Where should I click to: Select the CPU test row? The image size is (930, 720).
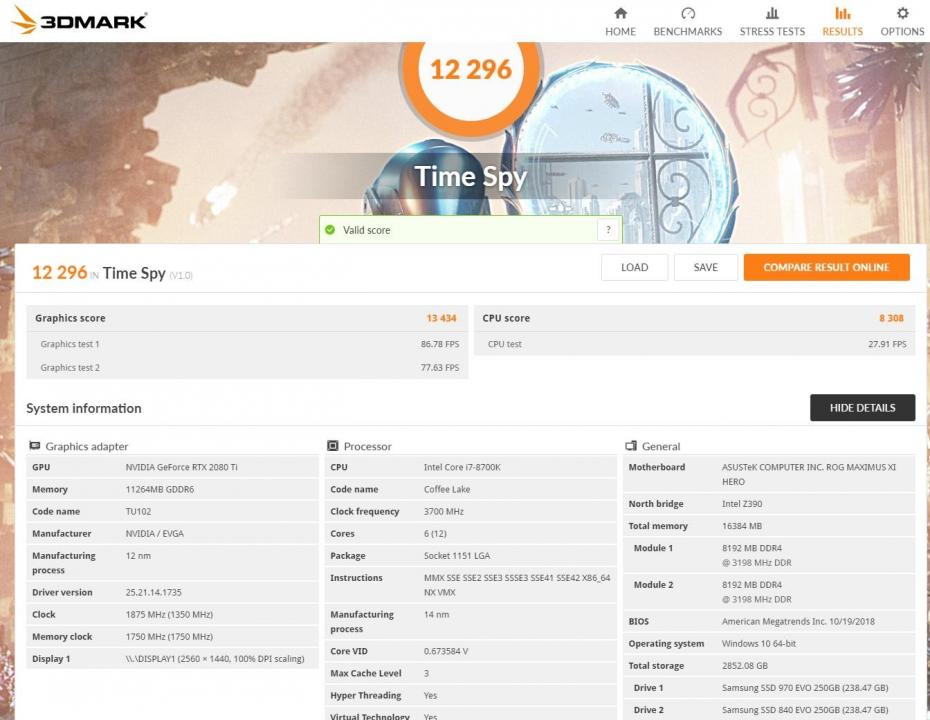(695, 344)
